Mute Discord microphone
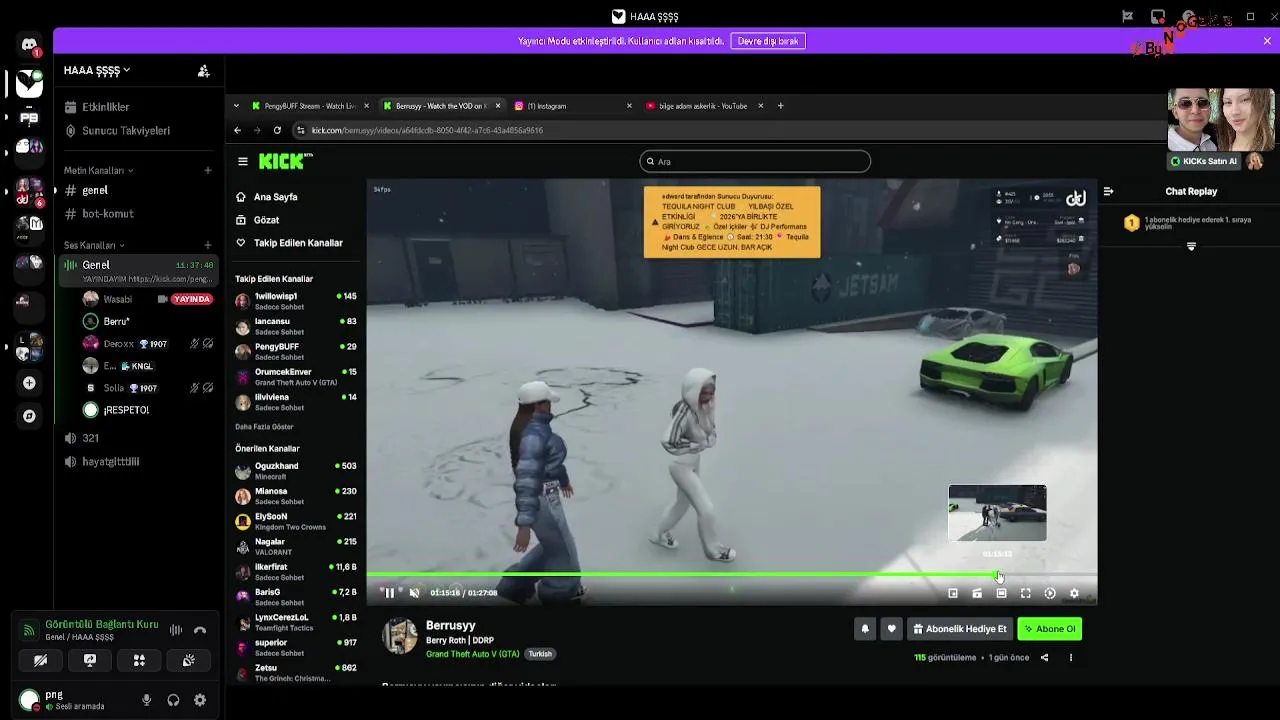This screenshot has height=720, width=1280. pos(147,700)
